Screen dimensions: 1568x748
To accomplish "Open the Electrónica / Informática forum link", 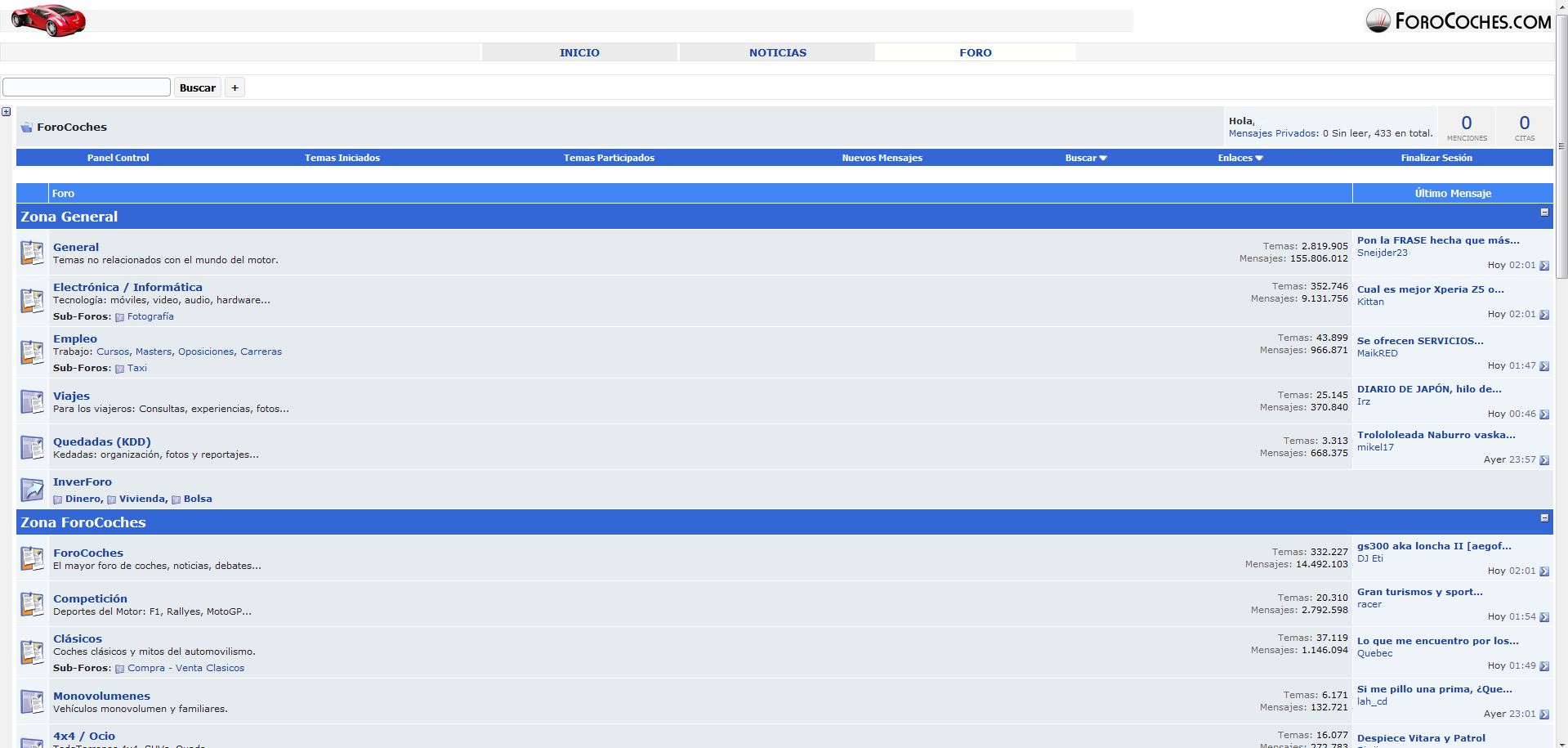I will [x=127, y=287].
